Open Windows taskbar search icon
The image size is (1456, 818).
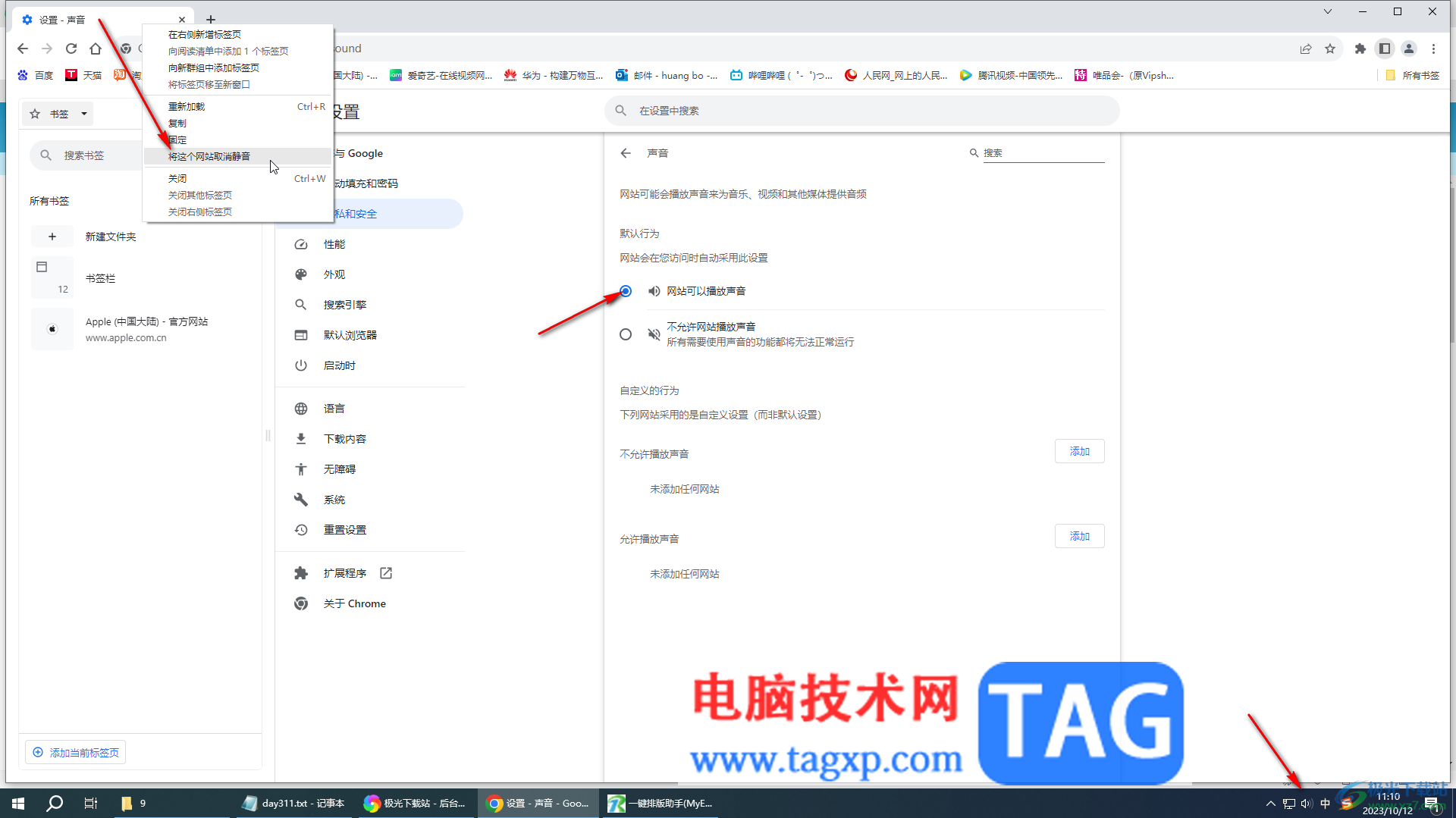click(x=55, y=804)
